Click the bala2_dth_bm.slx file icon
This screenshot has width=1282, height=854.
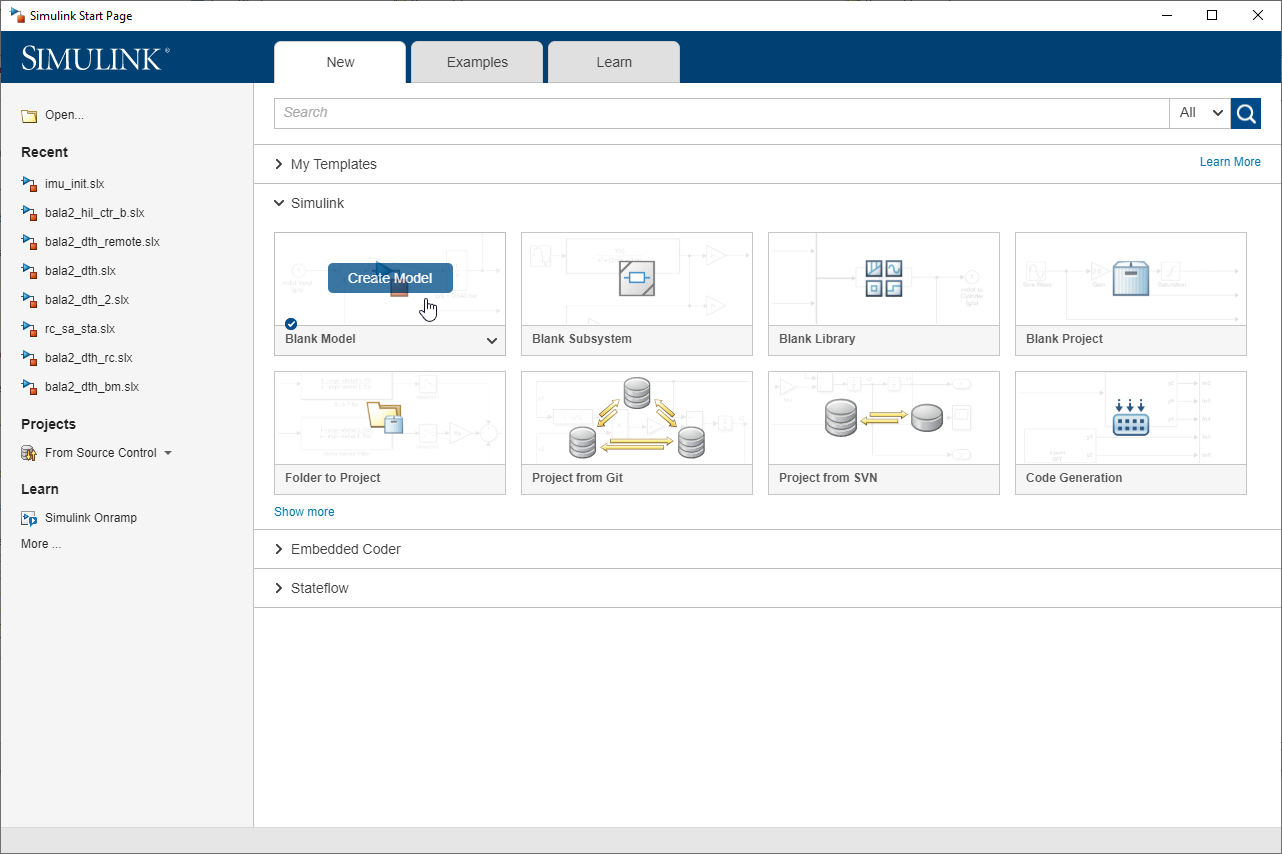(x=29, y=387)
